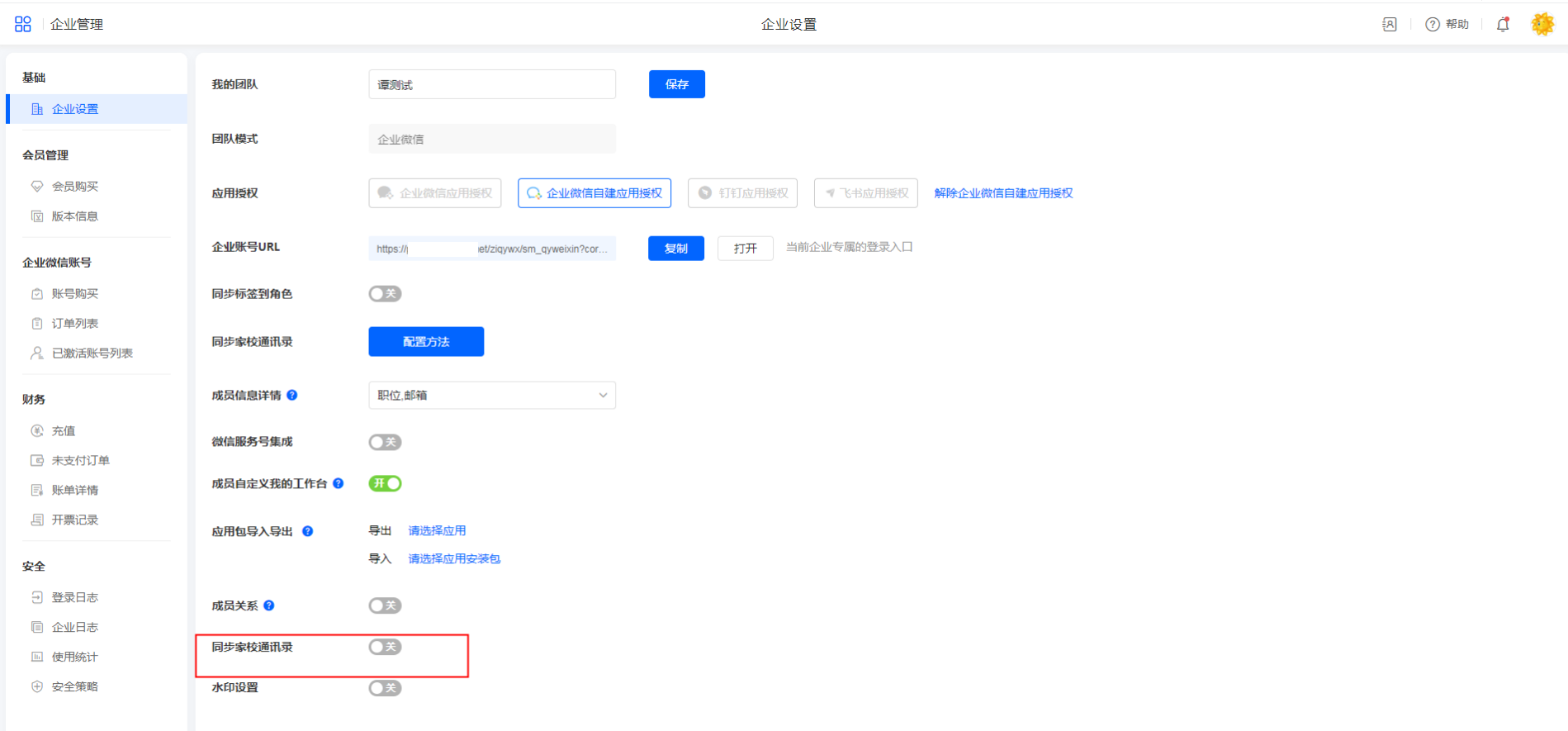Click help icon next to 应用包导入导出
This screenshot has height=731, width=1568.
tap(308, 531)
